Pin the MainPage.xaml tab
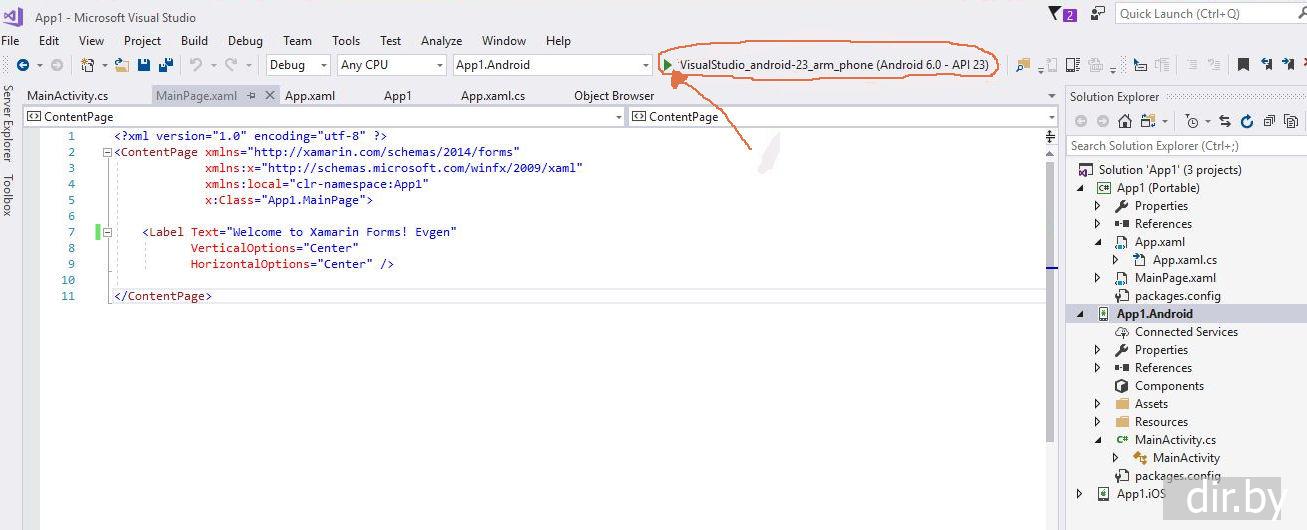This screenshot has width=1307, height=530. 252,96
